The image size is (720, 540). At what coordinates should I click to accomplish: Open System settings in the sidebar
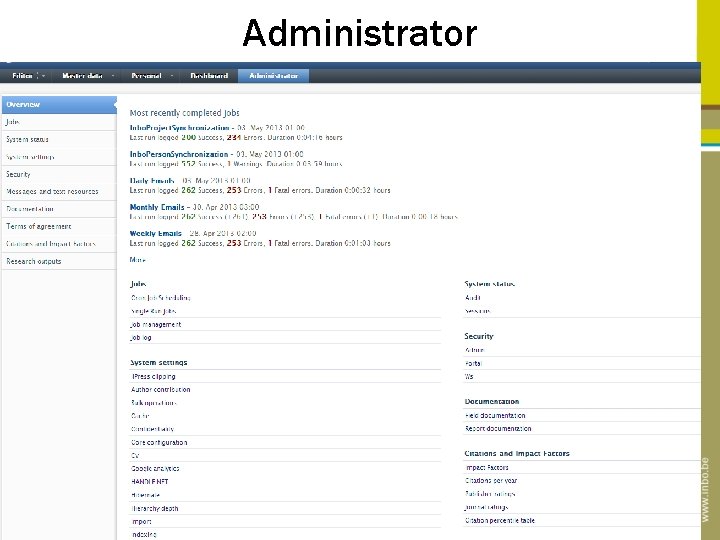pyautogui.click(x=59, y=157)
